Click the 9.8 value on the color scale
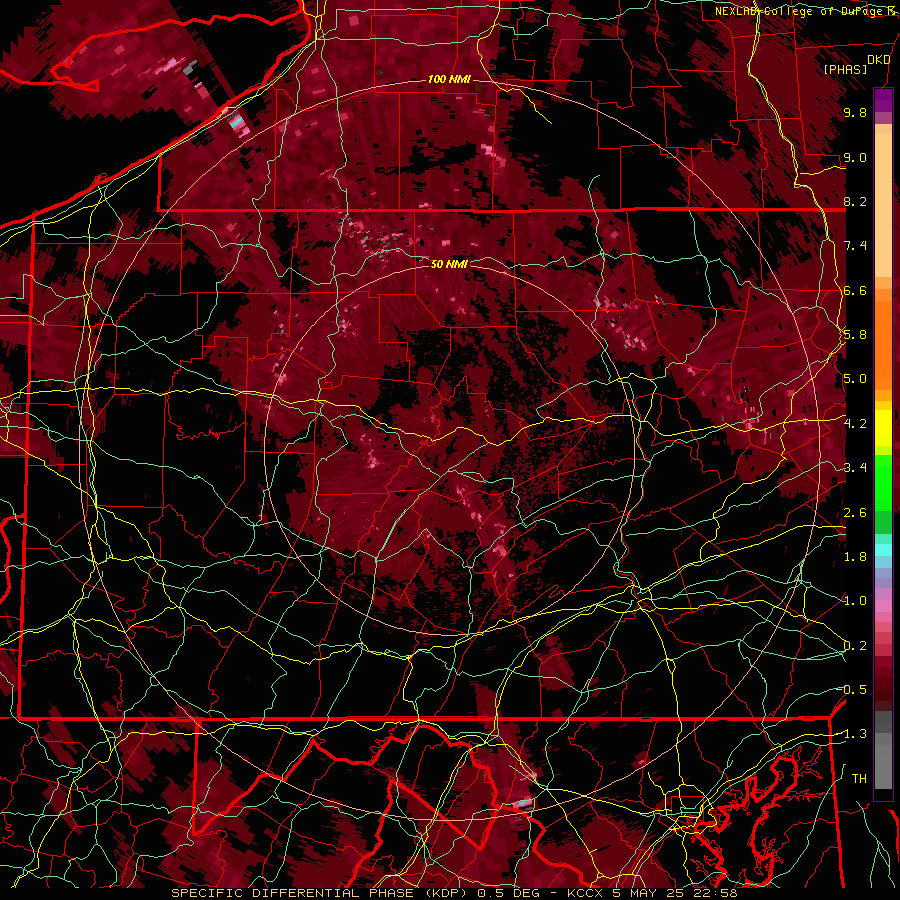The width and height of the screenshot is (900, 900). 855,112
